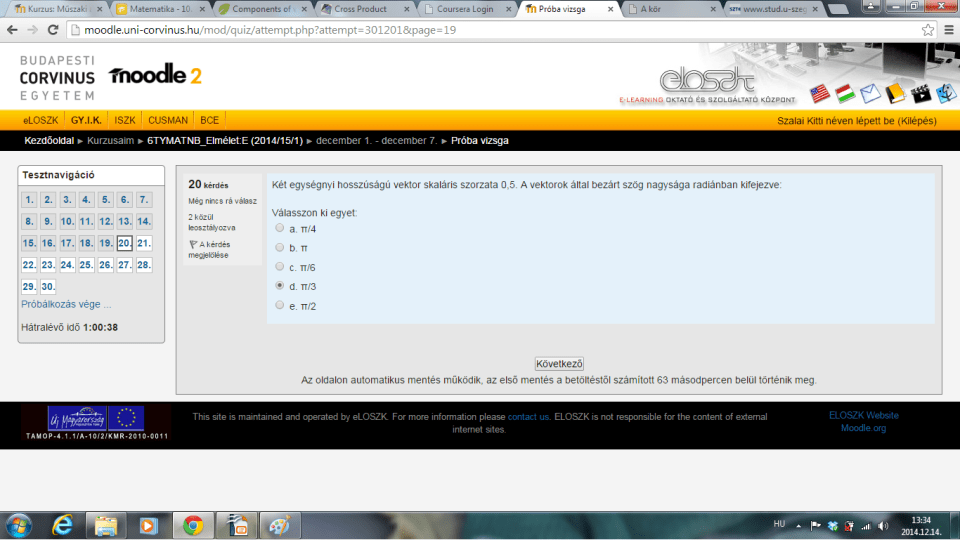The image size is (960, 540).
Task: Open the film clapperboard video icon
Action: point(919,94)
